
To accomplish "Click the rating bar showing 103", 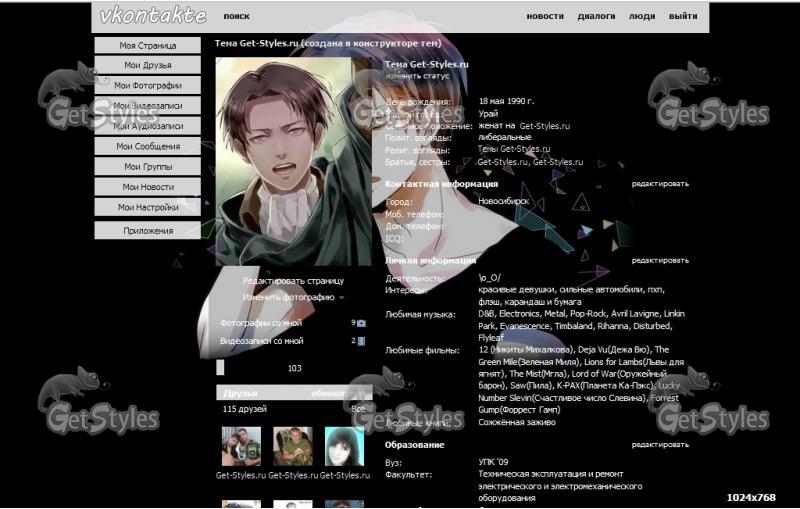I will pos(294,368).
